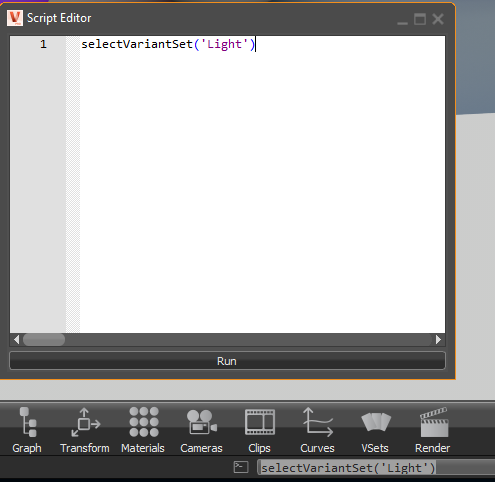Maximize the Script Editor window
The width and height of the screenshot is (495, 482).
[420, 19]
